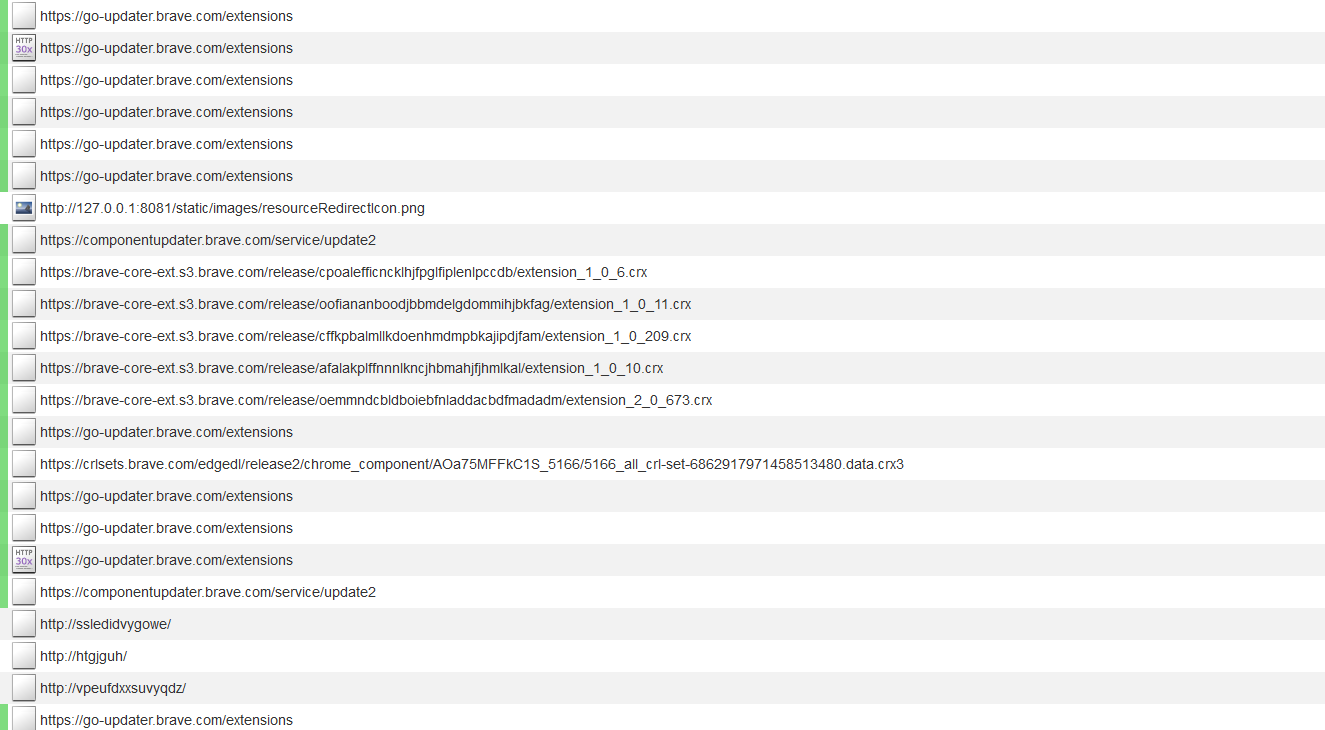
Task: Select the last go-updater.brave.com/extensions row
Action: click(700, 719)
